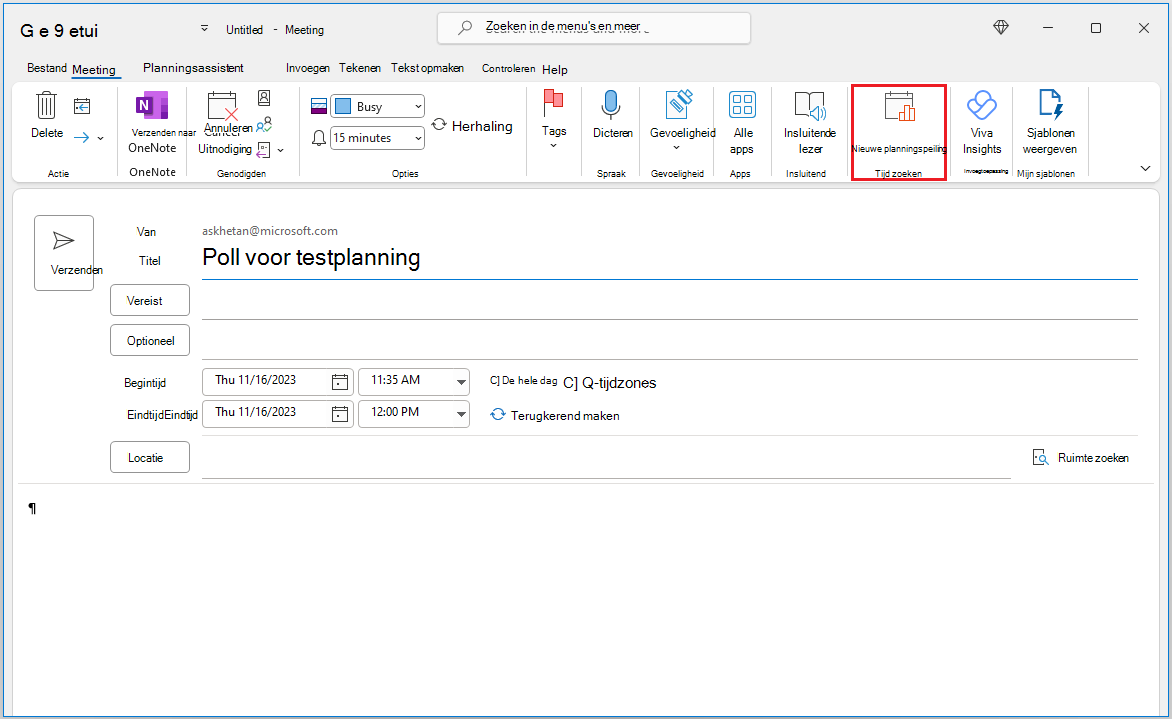Click the check names people icon

(x=264, y=125)
